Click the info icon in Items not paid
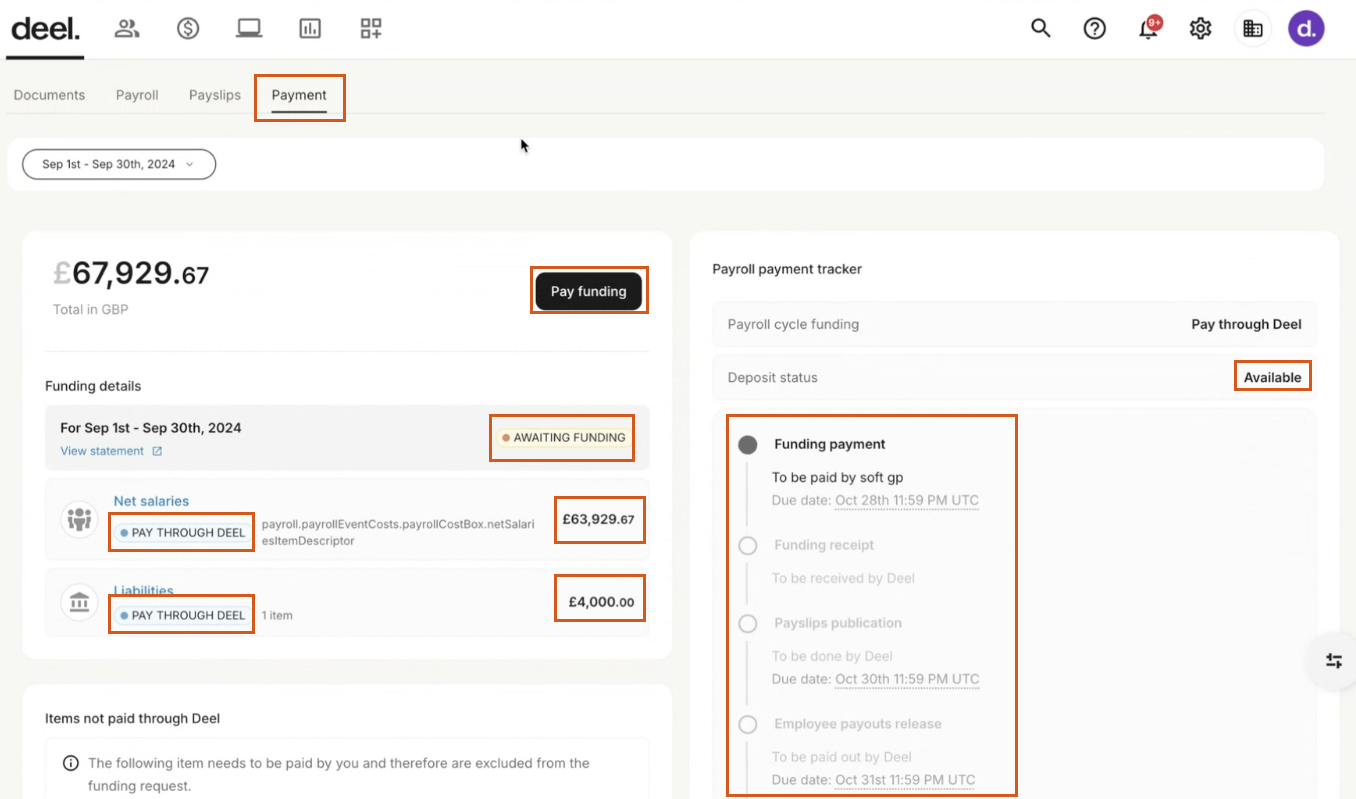The image size is (1356, 799). (x=71, y=763)
